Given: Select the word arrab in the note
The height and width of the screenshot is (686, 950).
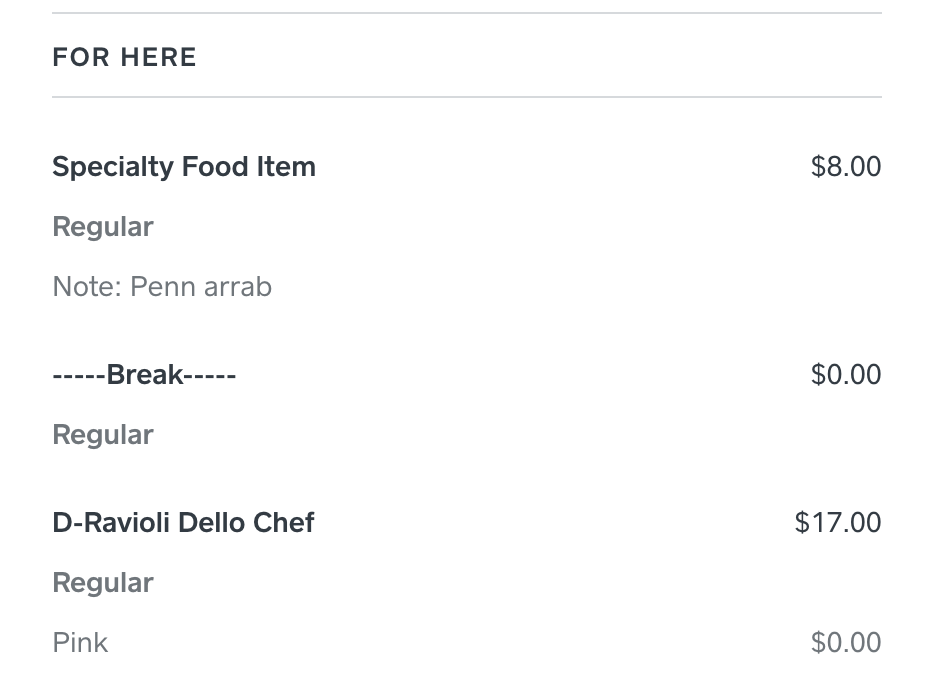Looking at the screenshot, I should (x=238, y=287).
